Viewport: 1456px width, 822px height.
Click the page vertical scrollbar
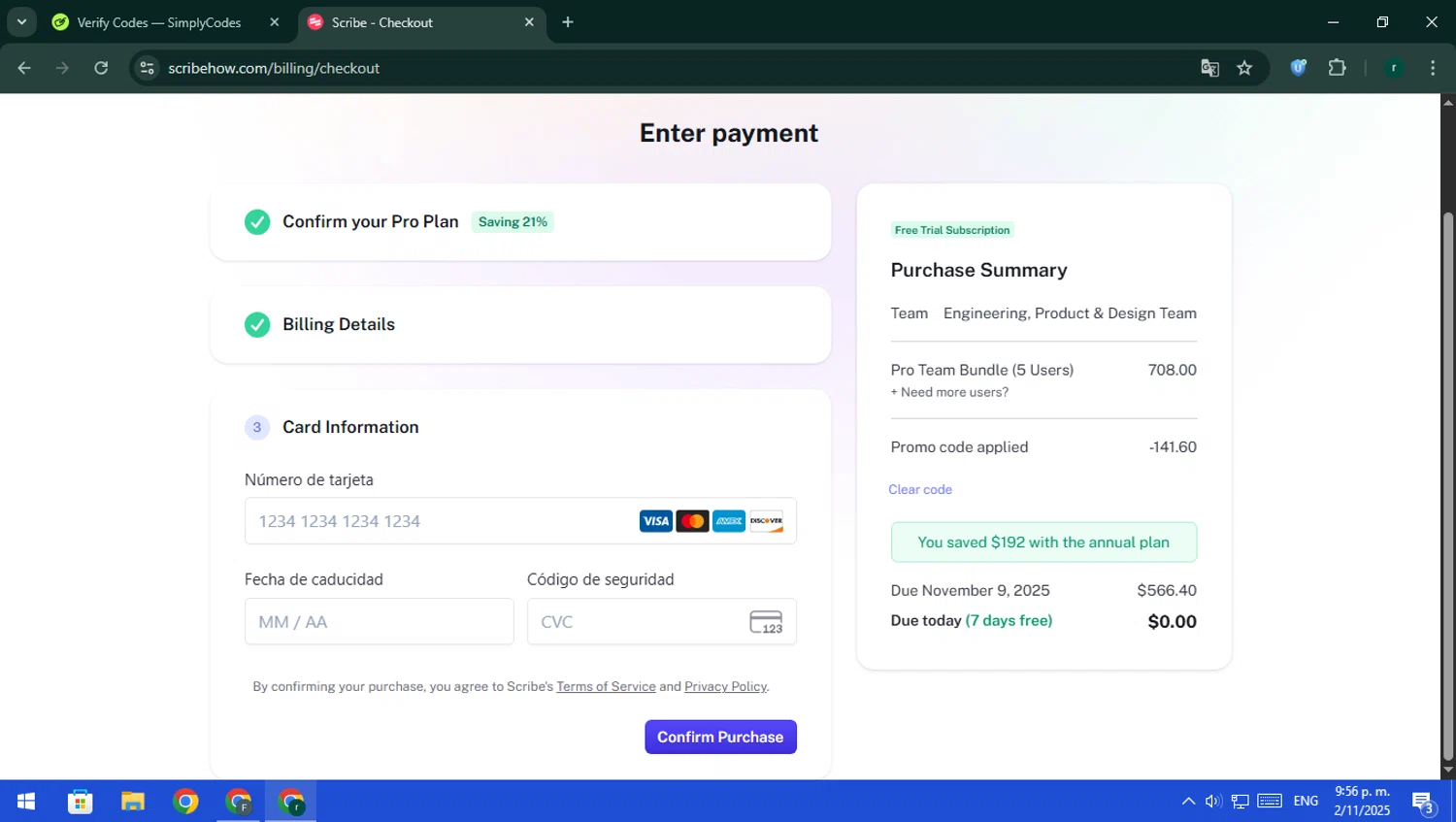[x=1448, y=485]
